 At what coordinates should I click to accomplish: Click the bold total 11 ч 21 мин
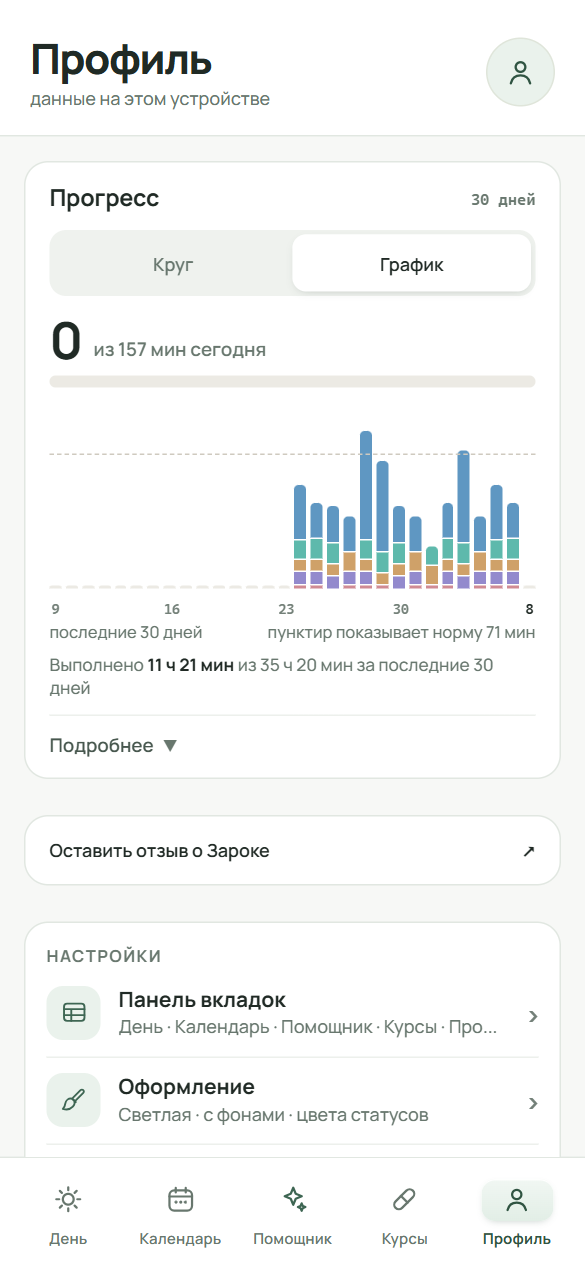pos(191,665)
